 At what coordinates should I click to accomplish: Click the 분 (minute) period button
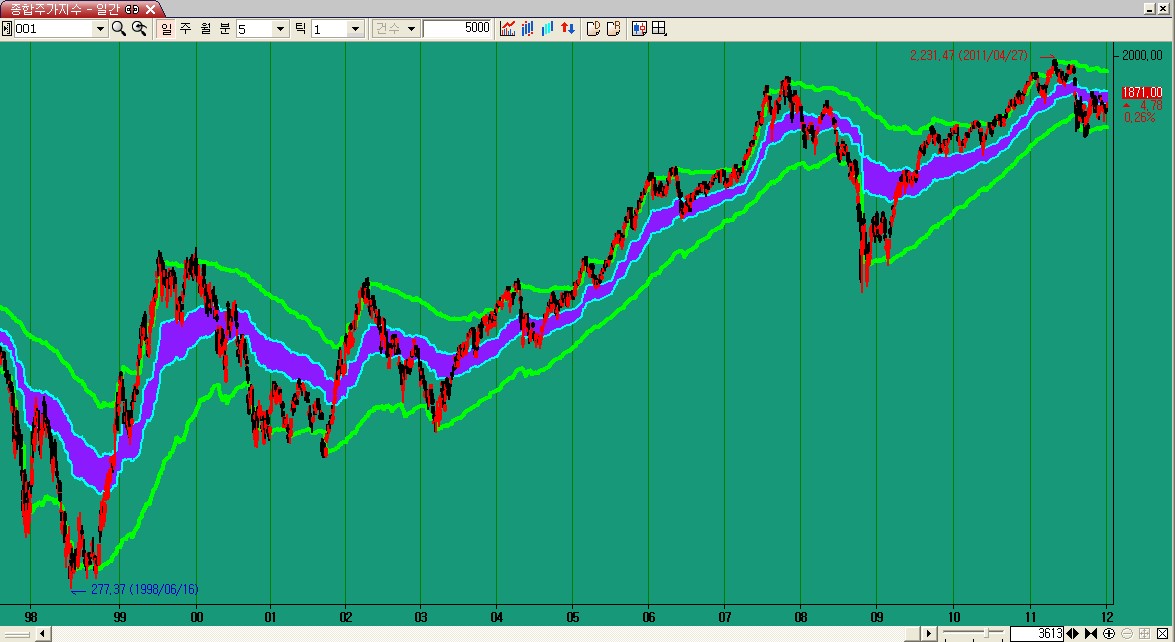click(225, 29)
